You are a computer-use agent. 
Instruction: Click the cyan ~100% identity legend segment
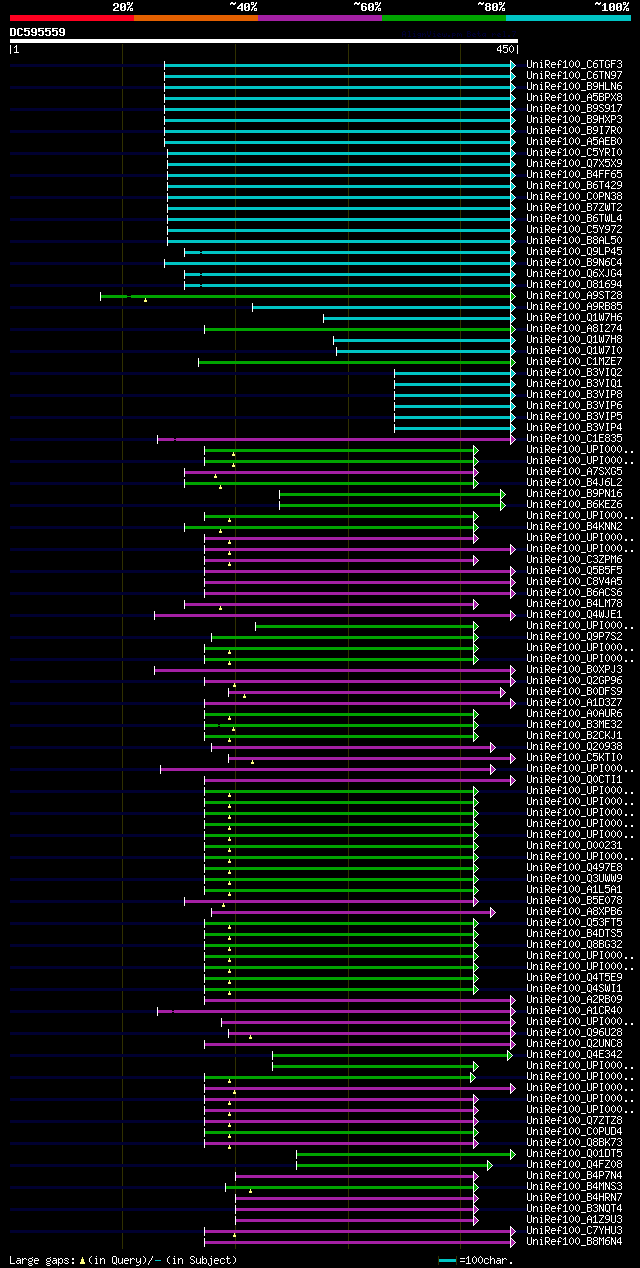tap(567, 18)
